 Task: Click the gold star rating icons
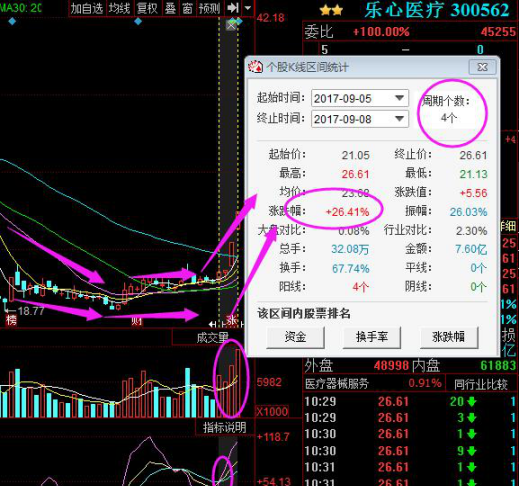[x=331, y=10]
